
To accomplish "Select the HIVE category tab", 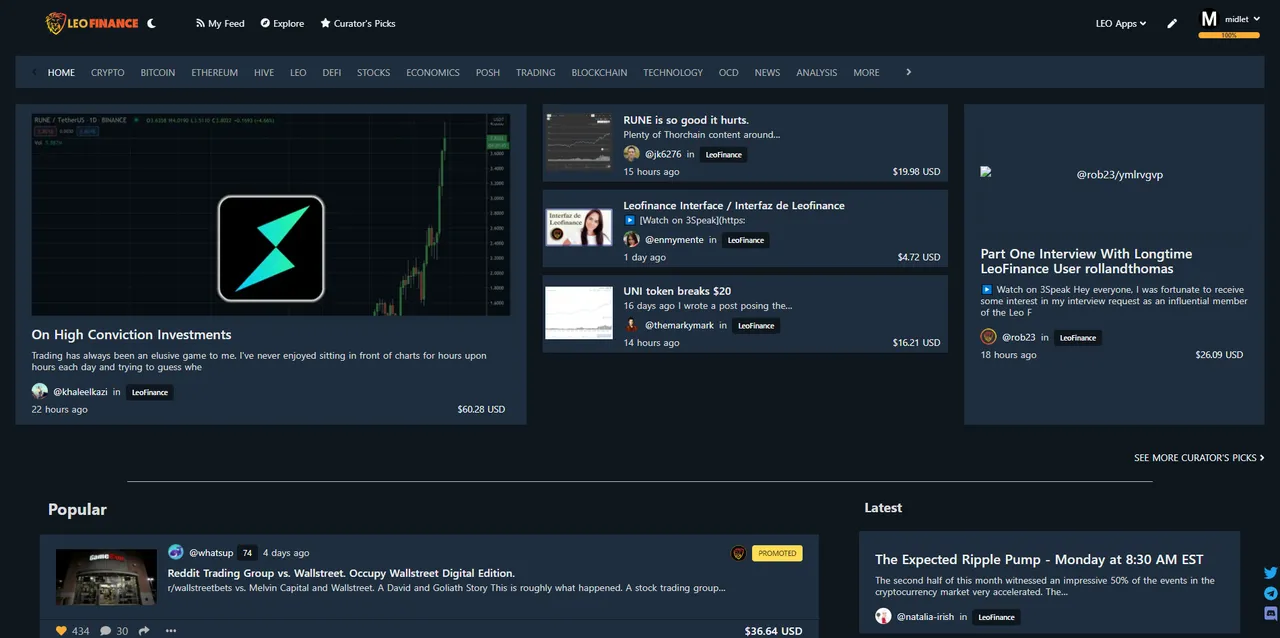I will point(264,72).
